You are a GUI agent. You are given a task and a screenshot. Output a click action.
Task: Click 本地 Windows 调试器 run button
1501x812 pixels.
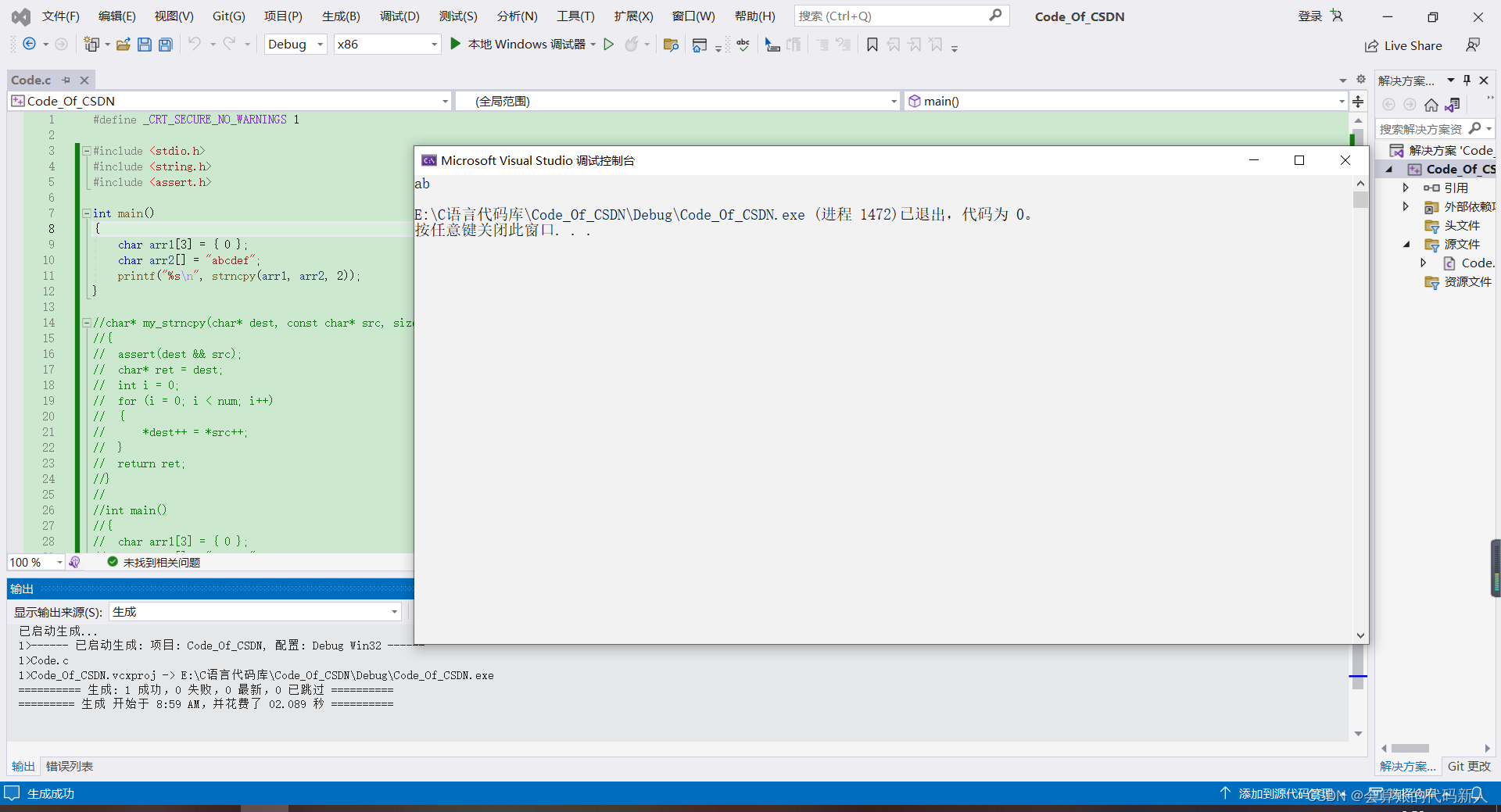click(518, 45)
